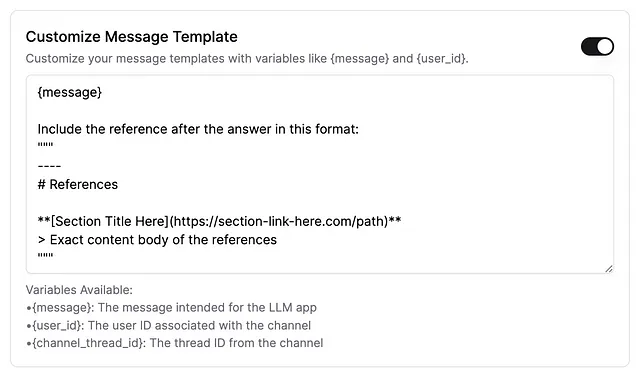Click the '[Section Title Here]' markdown link line
The height and width of the screenshot is (376, 640).
[219, 221]
